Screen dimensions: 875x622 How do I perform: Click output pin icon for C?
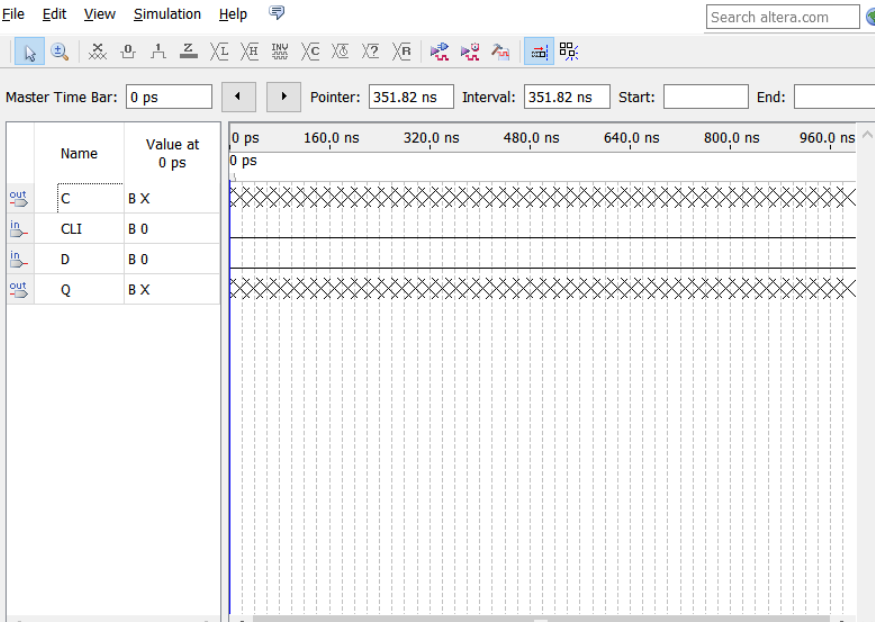(x=18, y=198)
